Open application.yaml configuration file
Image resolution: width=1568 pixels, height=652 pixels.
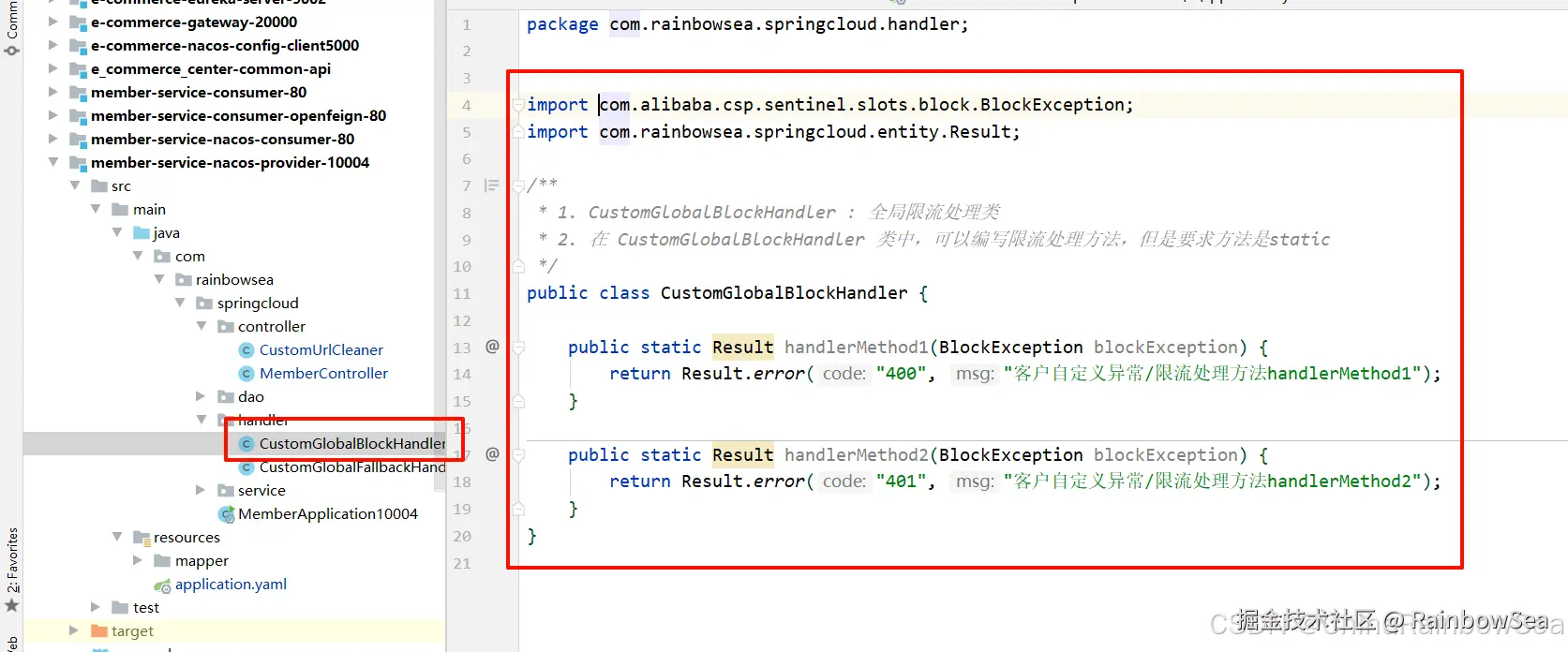(x=231, y=584)
